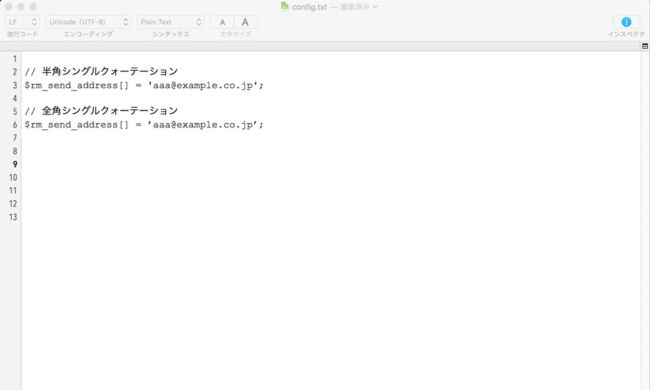The image size is (650, 390).
Task: Open the LF line endings dropdown
Action: 23,22
